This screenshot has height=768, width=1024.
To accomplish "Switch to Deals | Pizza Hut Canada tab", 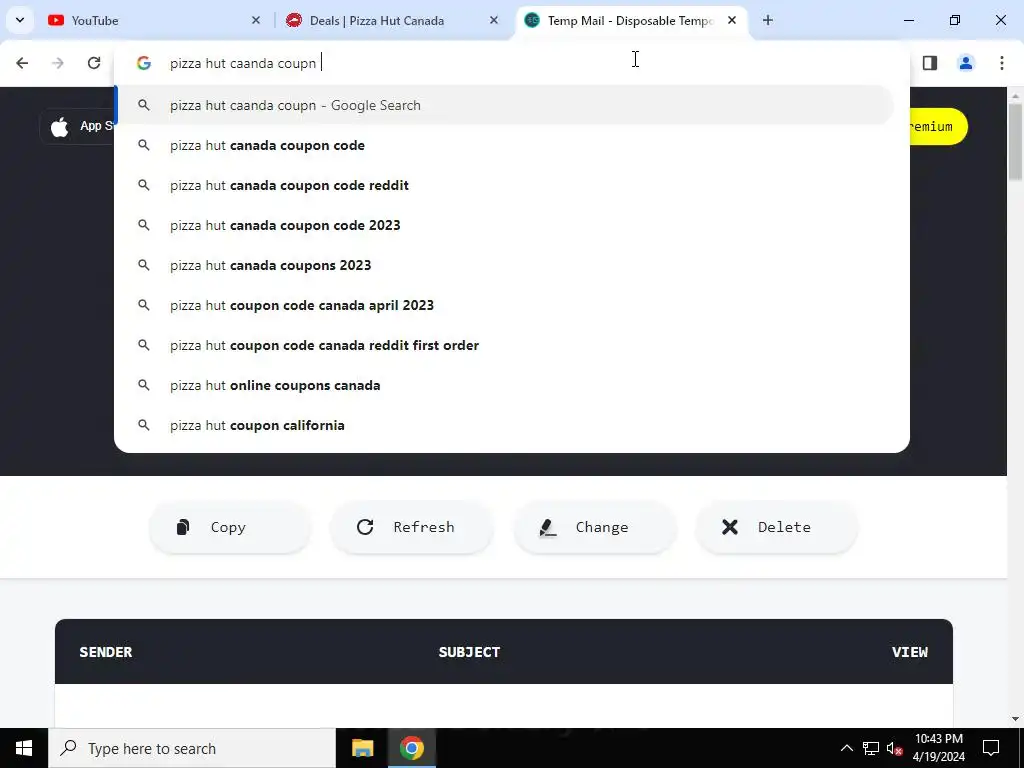I will click(392, 20).
